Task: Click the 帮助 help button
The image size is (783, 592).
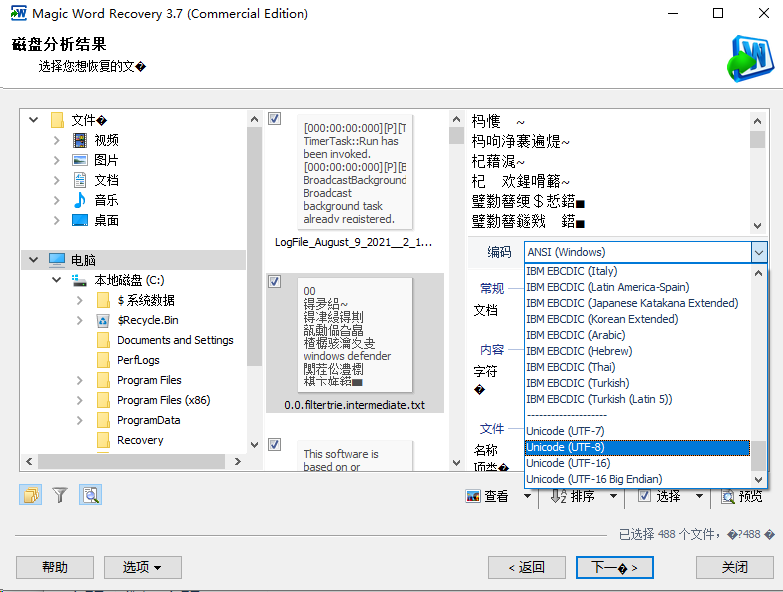Action: point(55,568)
